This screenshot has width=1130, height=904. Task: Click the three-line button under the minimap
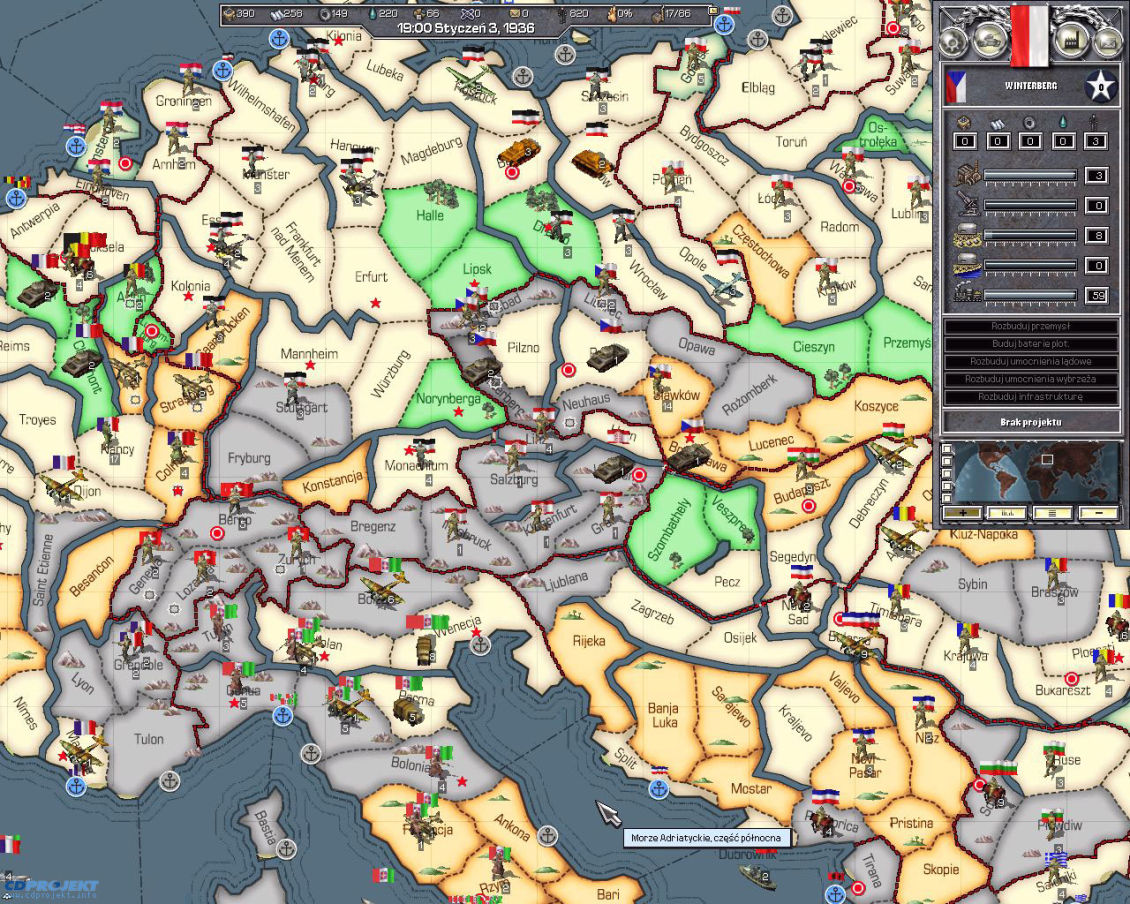[1051, 513]
